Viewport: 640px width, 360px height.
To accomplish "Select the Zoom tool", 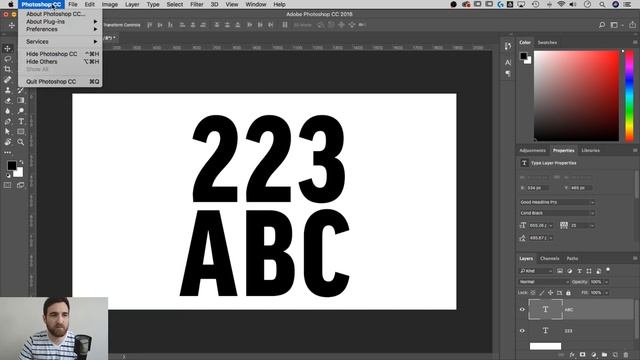I will [20, 142].
